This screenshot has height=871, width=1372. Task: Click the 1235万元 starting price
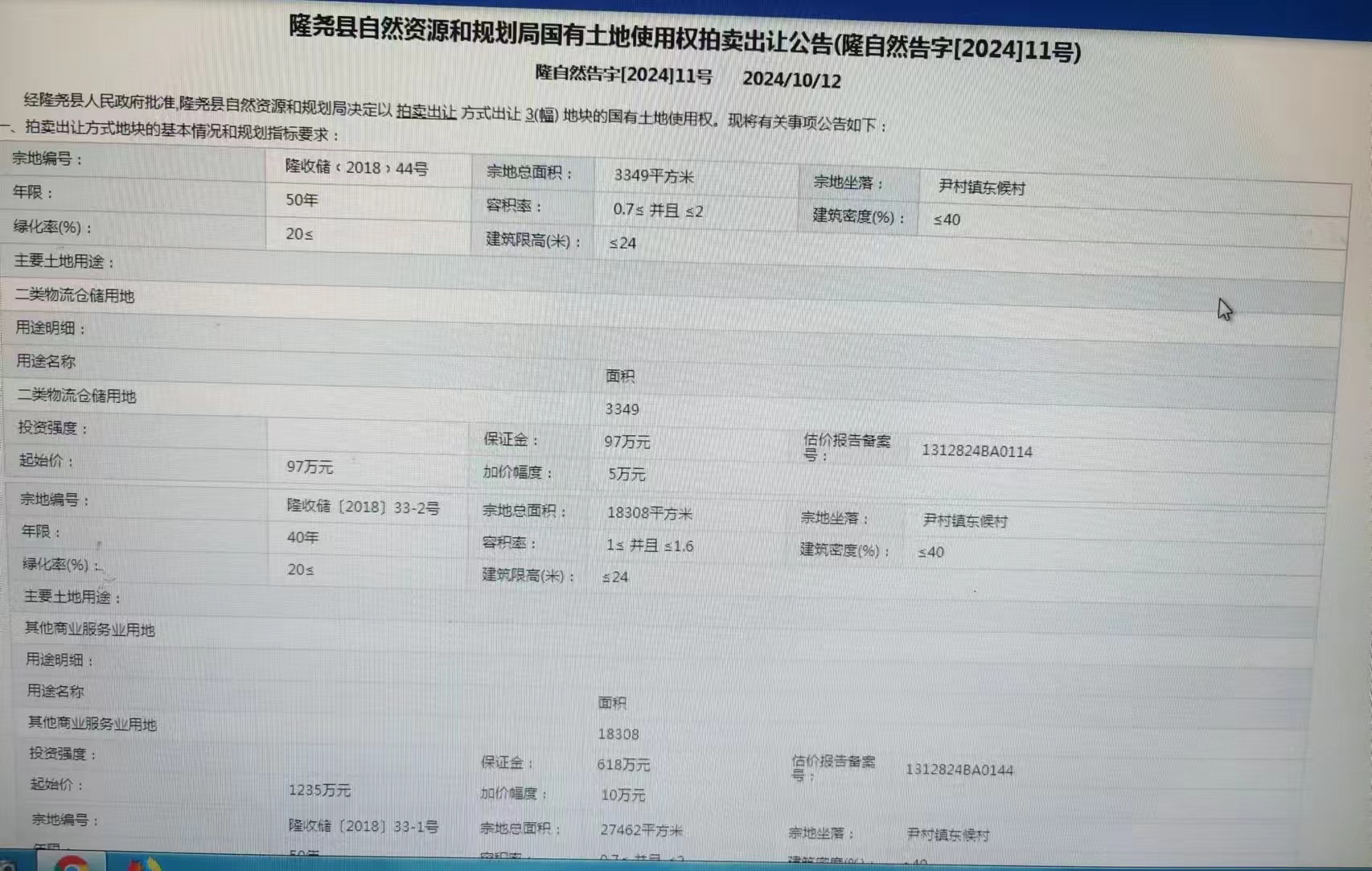[x=319, y=790]
